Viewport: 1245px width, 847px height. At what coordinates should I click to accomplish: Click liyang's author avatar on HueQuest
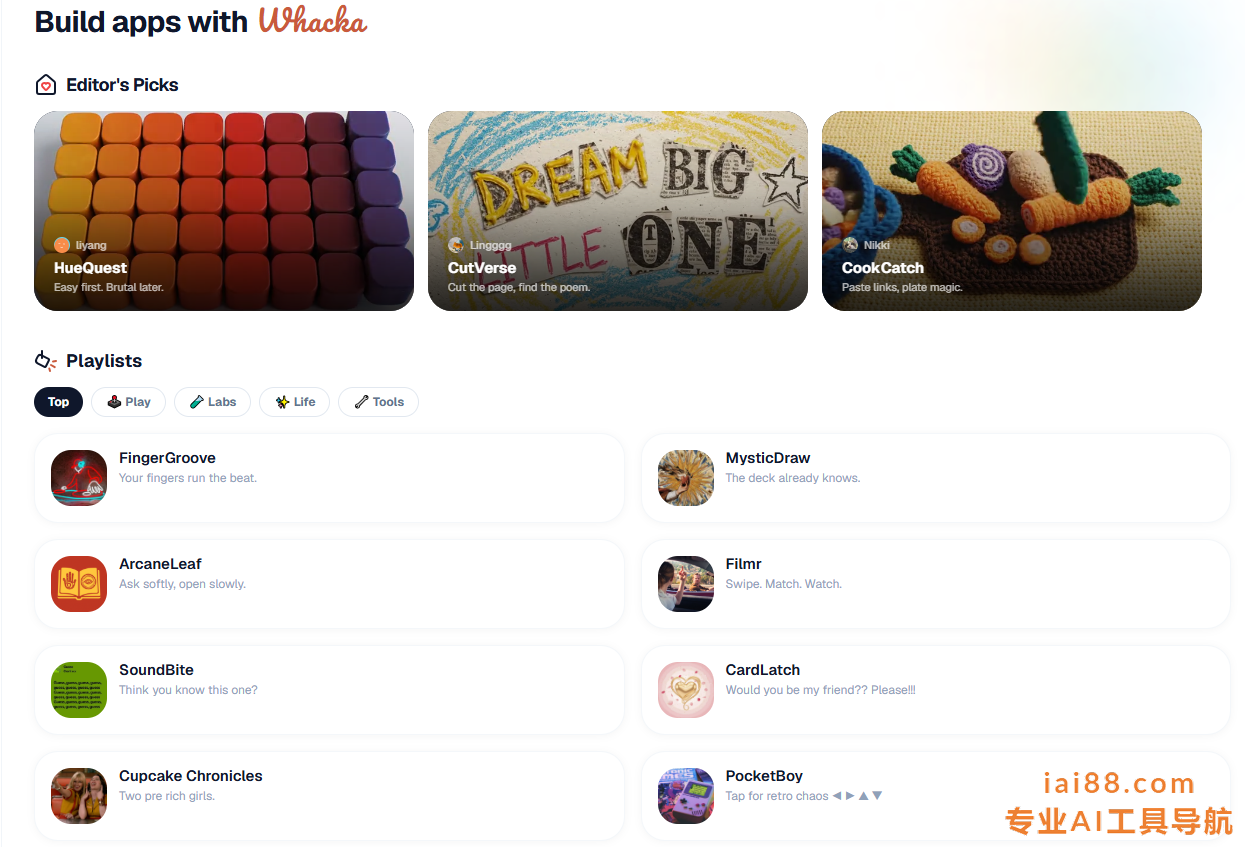[62, 245]
